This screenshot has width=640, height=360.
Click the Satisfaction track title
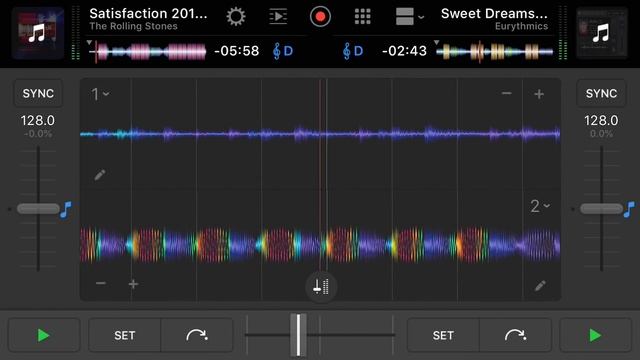tap(148, 13)
